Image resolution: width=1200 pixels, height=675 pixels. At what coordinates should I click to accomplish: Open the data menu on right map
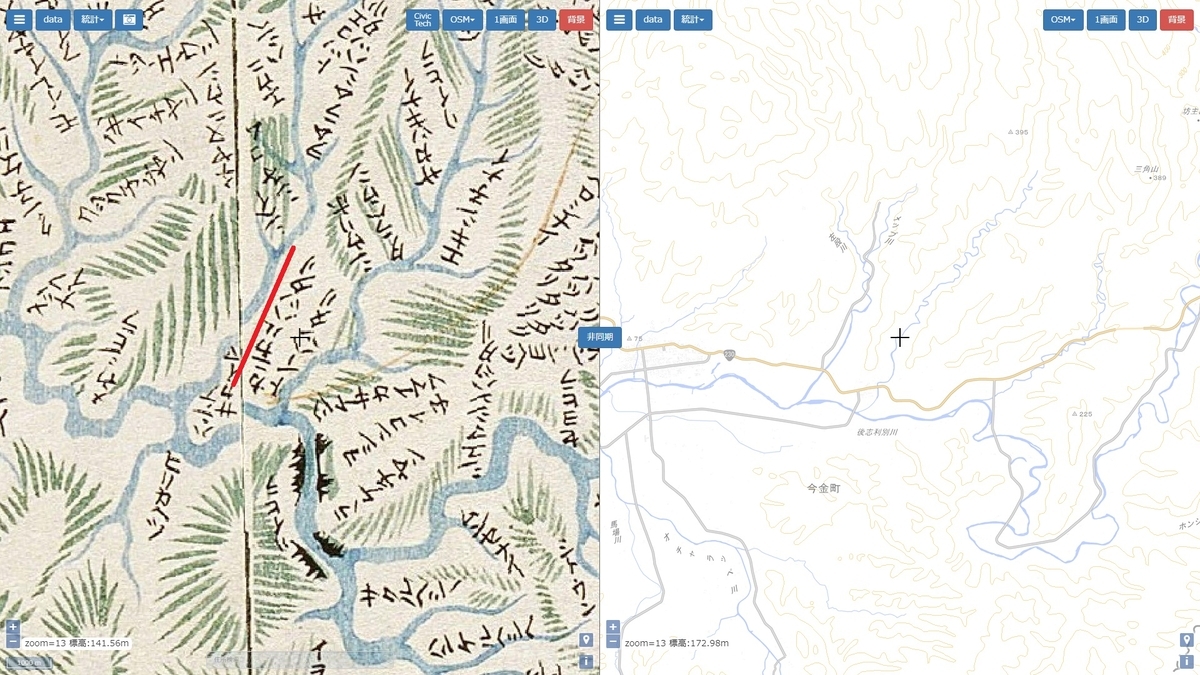(x=653, y=19)
